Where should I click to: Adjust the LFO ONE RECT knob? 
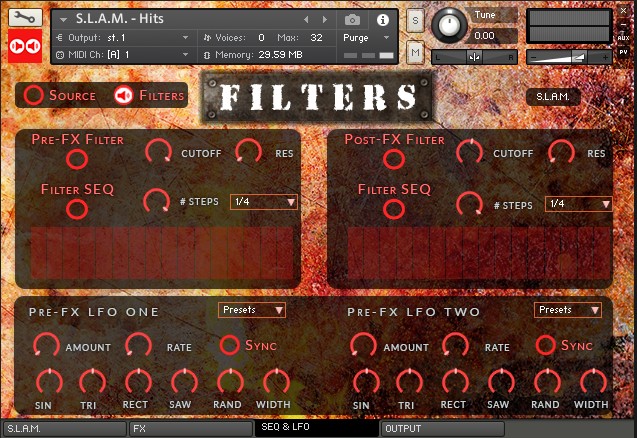point(139,382)
